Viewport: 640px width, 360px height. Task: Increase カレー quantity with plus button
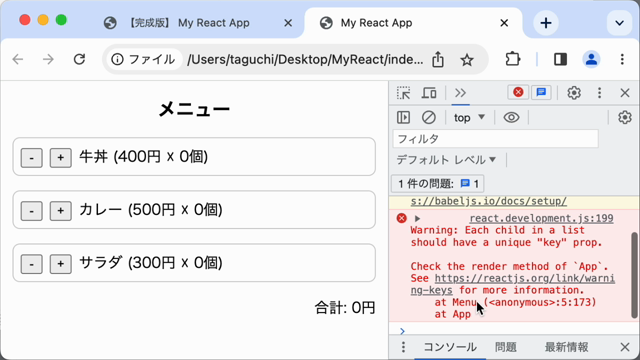tap(60, 211)
